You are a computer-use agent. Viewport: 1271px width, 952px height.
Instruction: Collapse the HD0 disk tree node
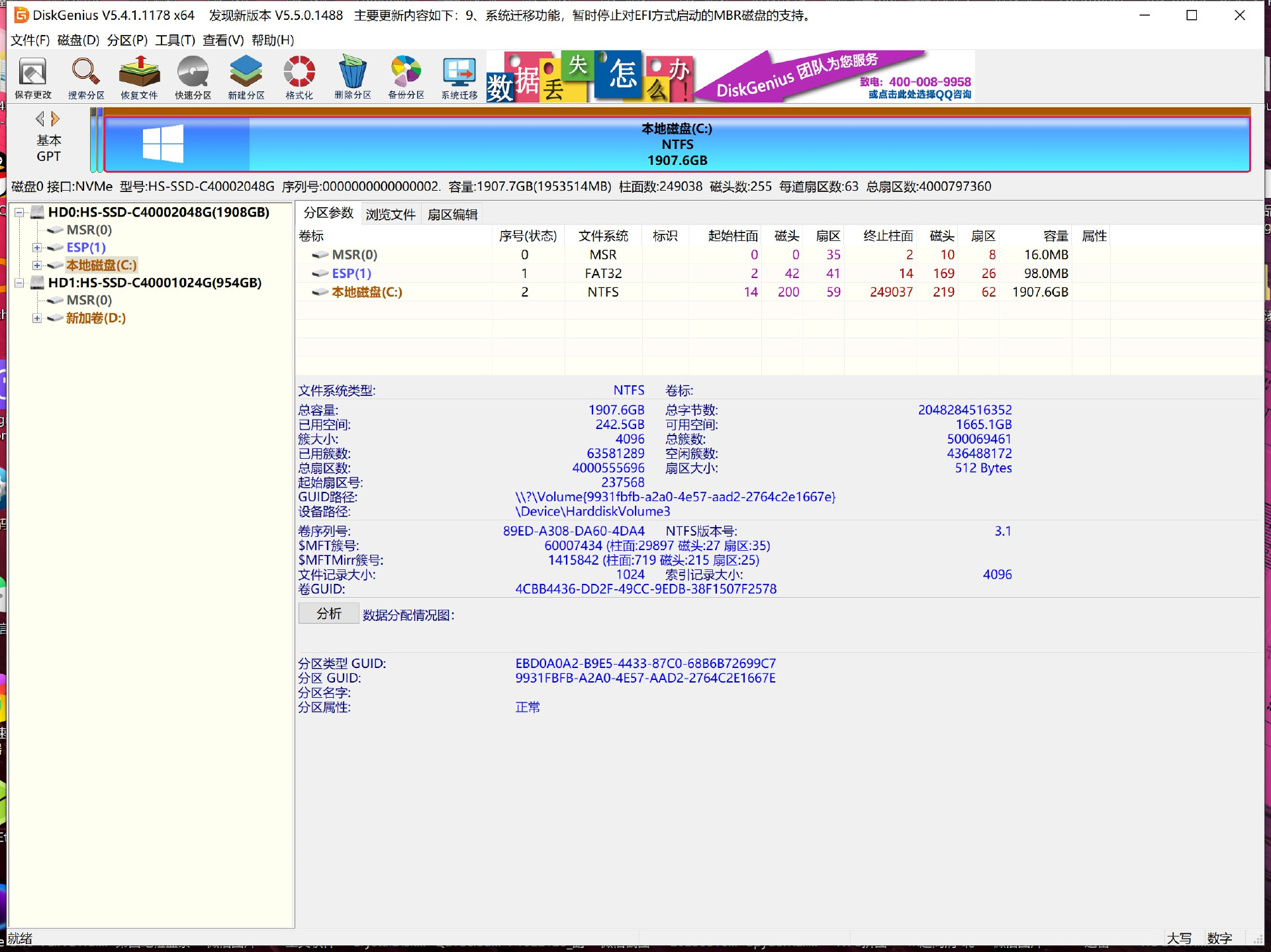(x=20, y=213)
